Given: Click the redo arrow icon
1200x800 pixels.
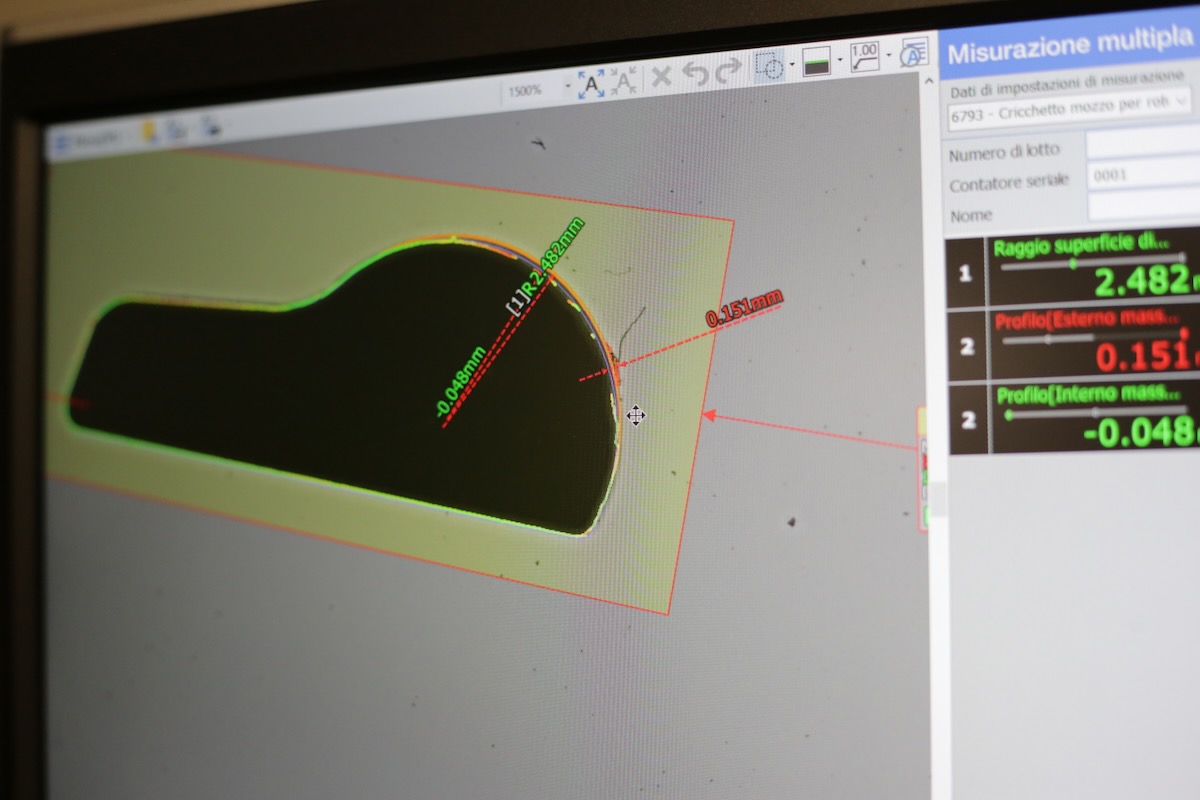Looking at the screenshot, I should (x=729, y=70).
